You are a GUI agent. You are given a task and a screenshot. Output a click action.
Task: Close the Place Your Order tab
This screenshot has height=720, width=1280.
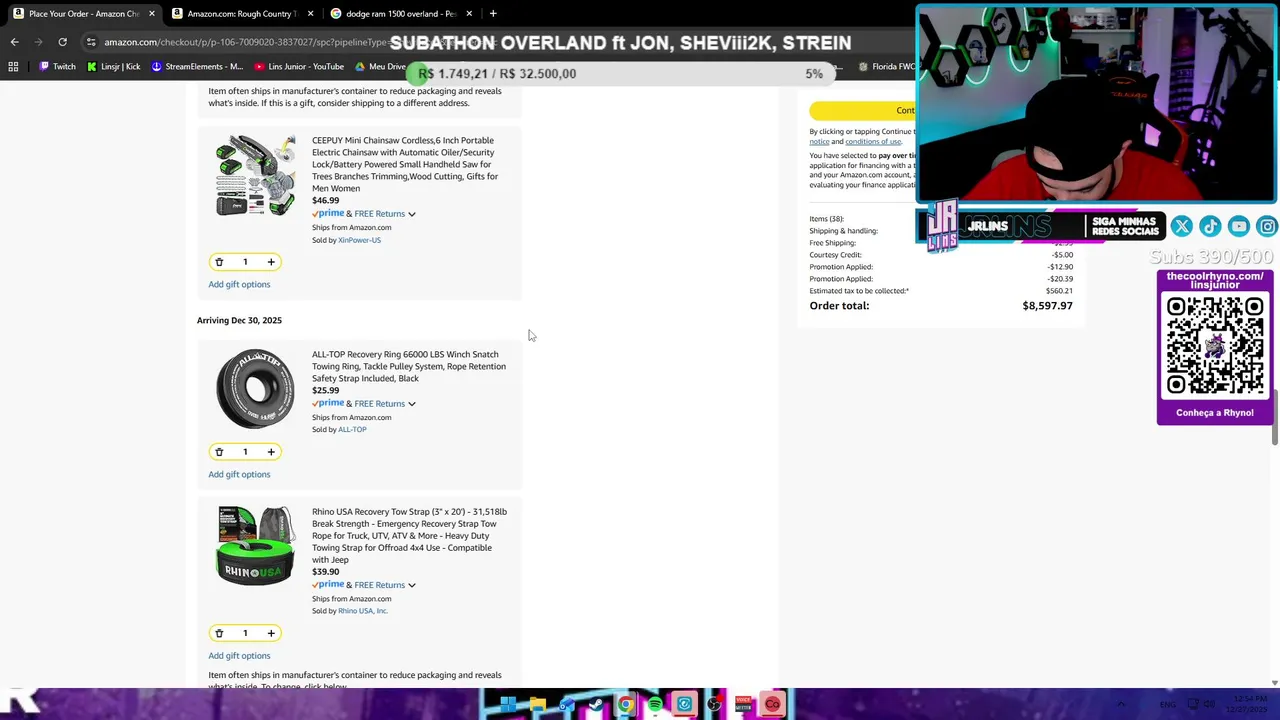coord(151,14)
